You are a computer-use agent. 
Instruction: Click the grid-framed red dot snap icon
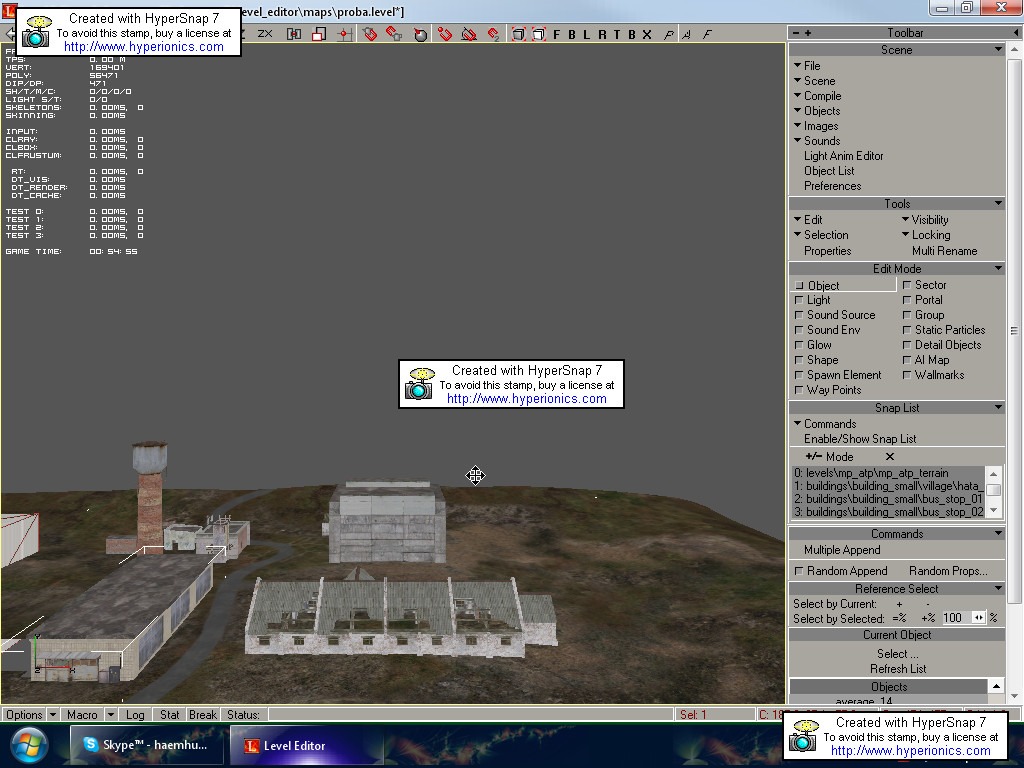point(294,34)
